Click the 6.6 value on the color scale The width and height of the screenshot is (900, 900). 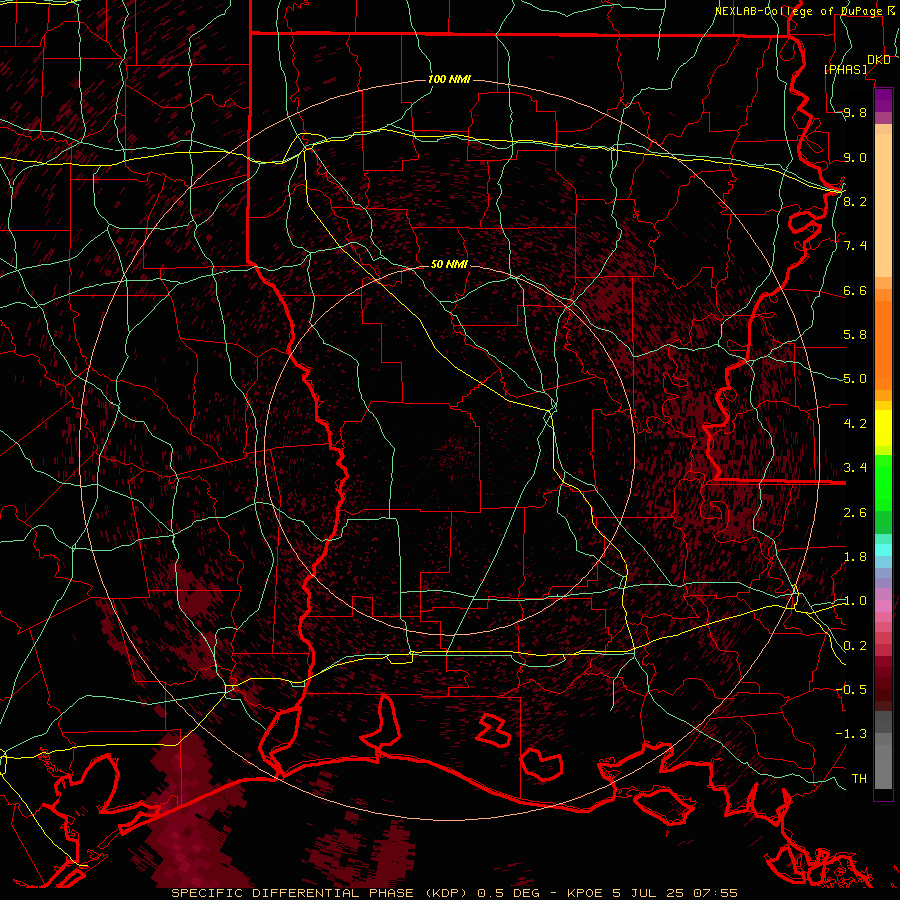(855, 290)
